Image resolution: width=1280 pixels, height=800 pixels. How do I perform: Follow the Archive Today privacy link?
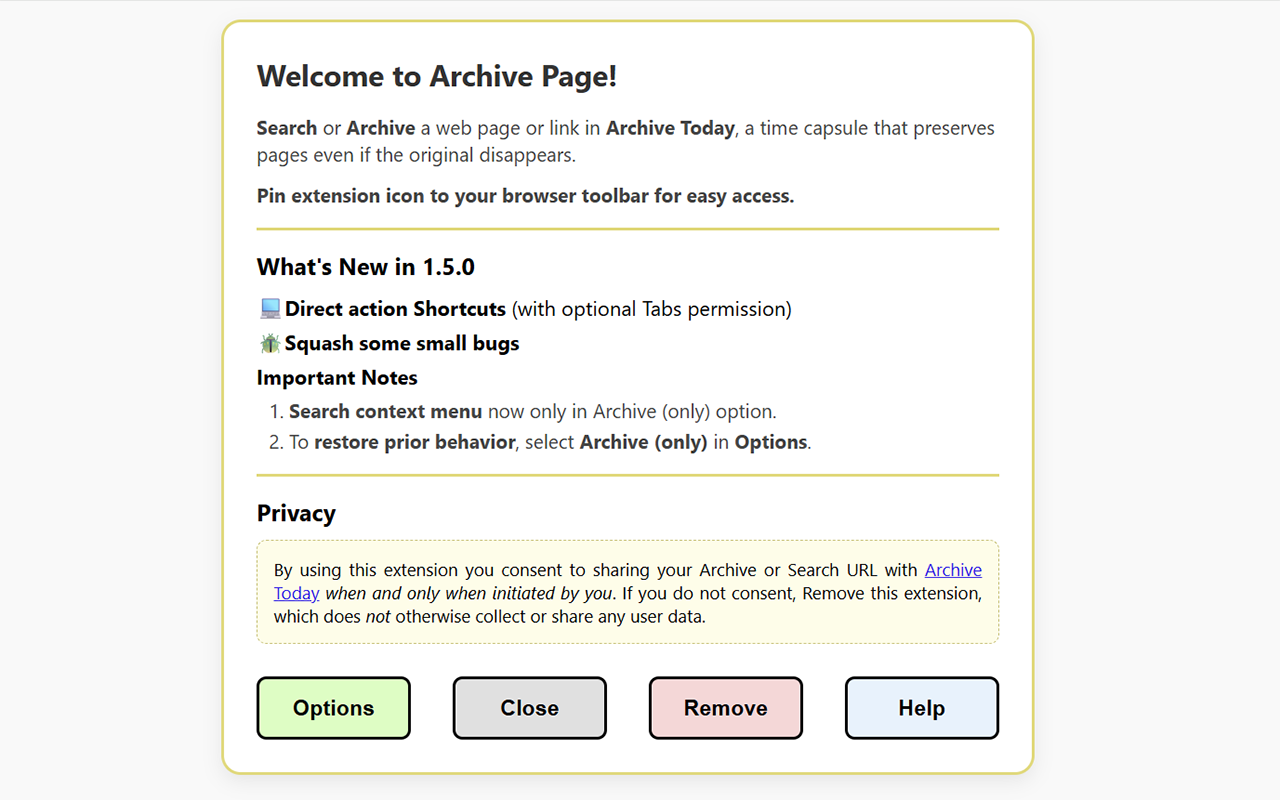953,570
